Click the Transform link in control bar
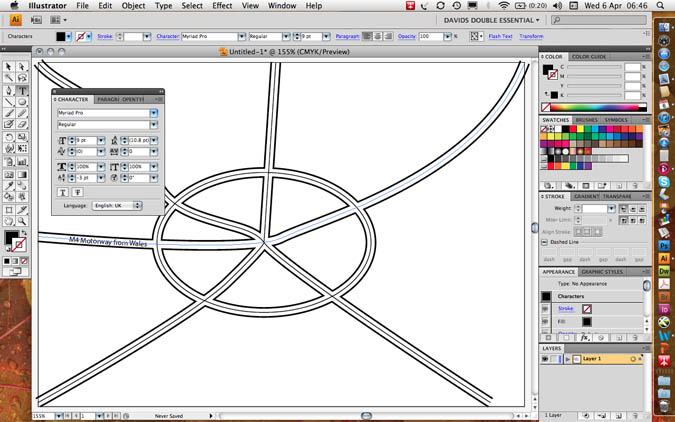 (x=531, y=36)
